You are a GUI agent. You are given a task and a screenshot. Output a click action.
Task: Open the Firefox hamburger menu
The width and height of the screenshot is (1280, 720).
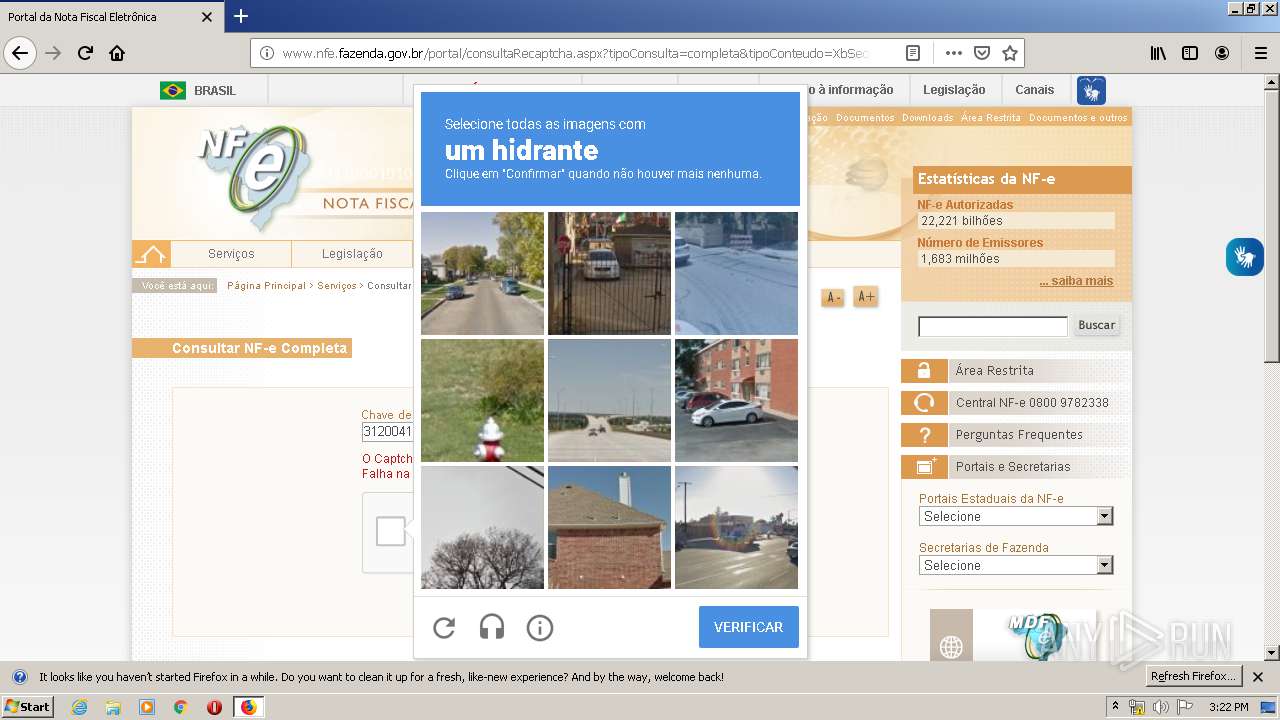(x=1261, y=53)
